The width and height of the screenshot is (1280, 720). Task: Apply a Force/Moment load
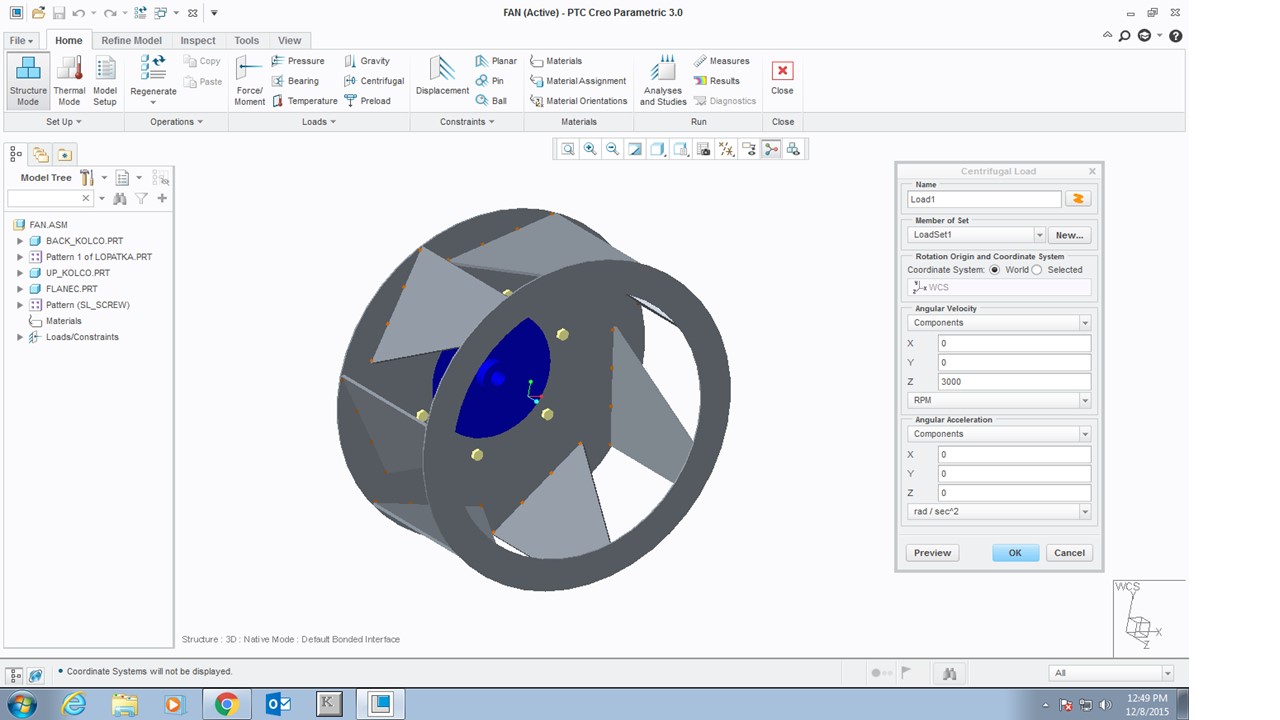(249, 81)
